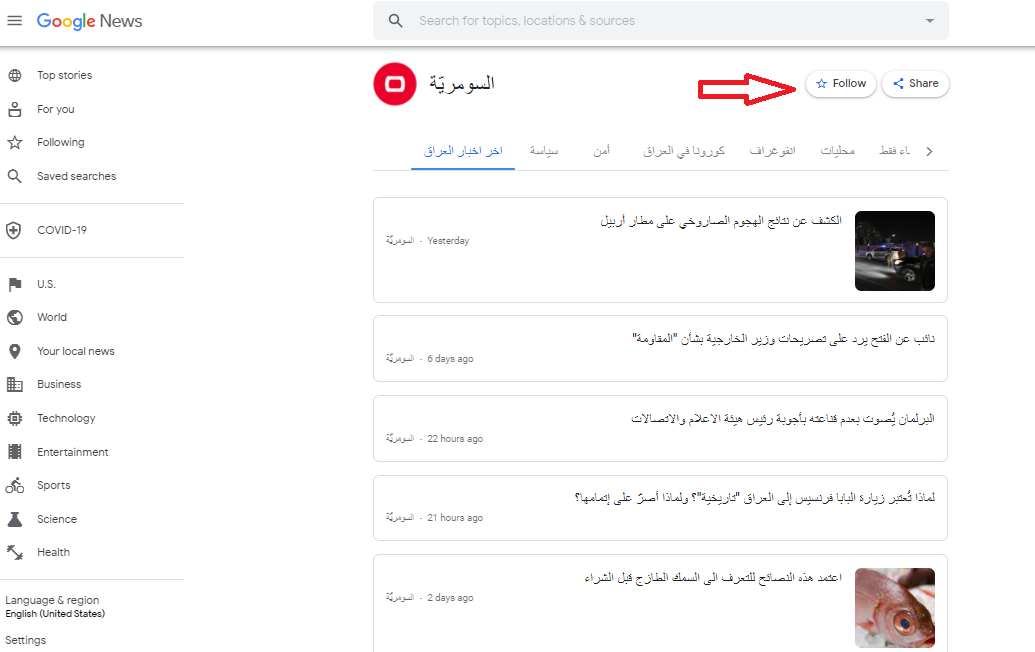This screenshot has height=652, width=1035.
Task: Open the hamburger main menu
Action: 14,21
